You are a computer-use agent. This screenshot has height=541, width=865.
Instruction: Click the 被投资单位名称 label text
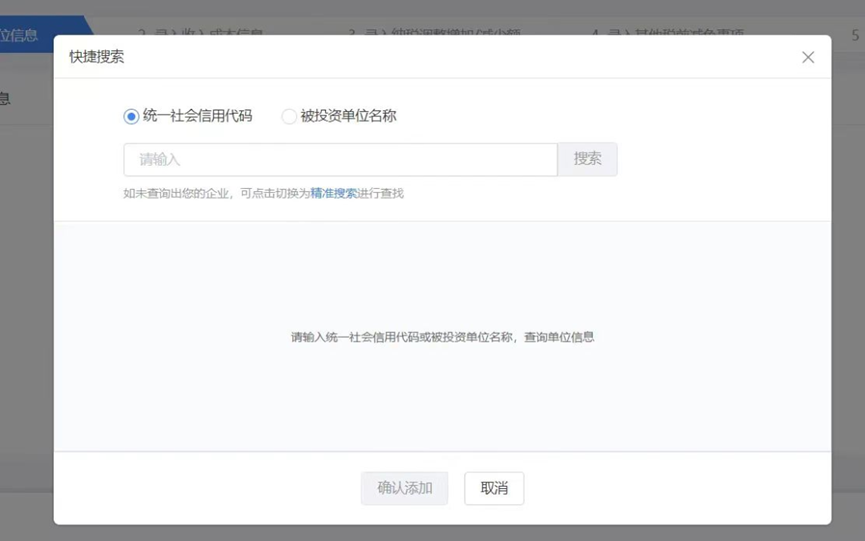pyautogui.click(x=348, y=116)
